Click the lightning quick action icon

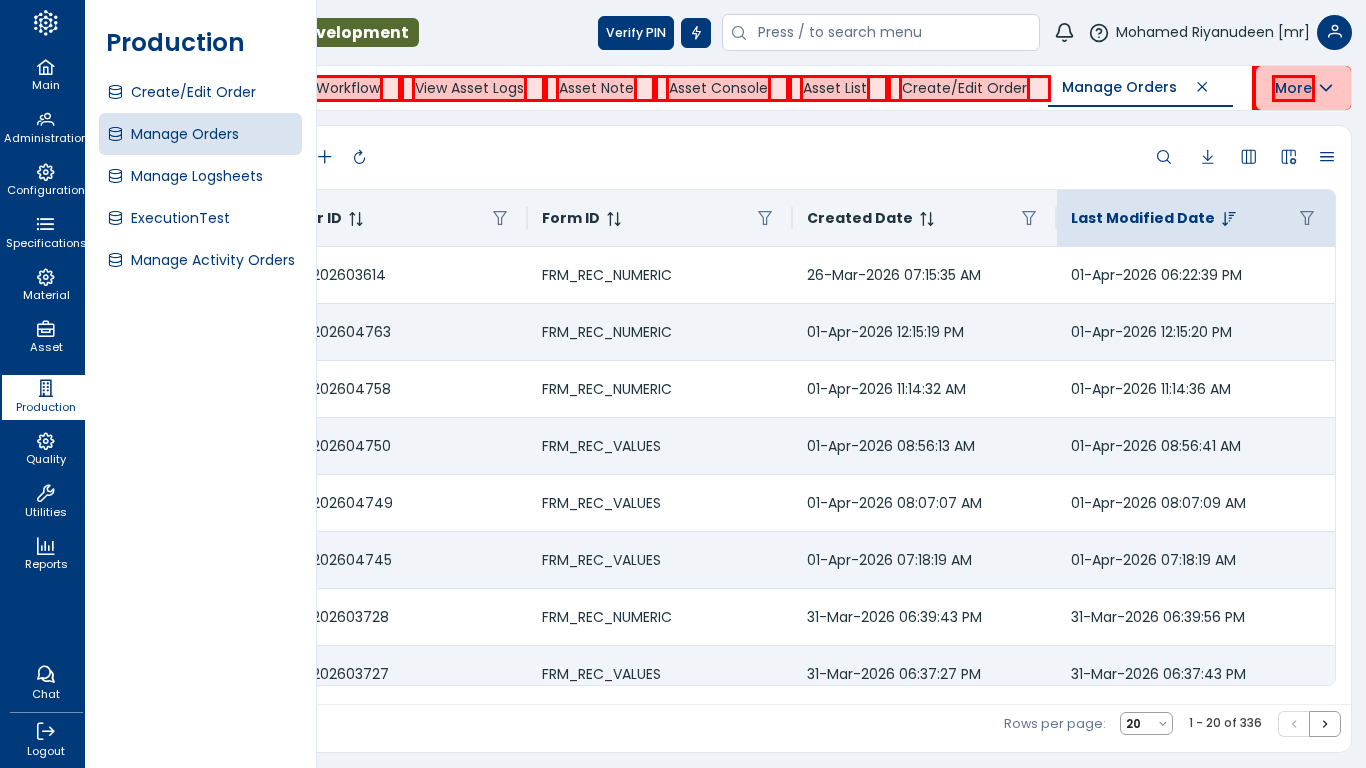tap(696, 33)
